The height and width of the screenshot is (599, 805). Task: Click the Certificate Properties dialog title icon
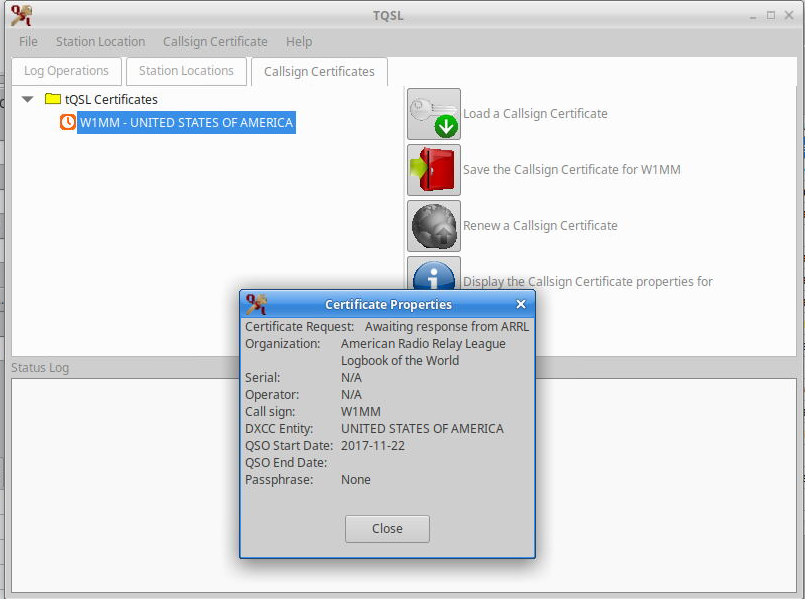click(x=256, y=304)
